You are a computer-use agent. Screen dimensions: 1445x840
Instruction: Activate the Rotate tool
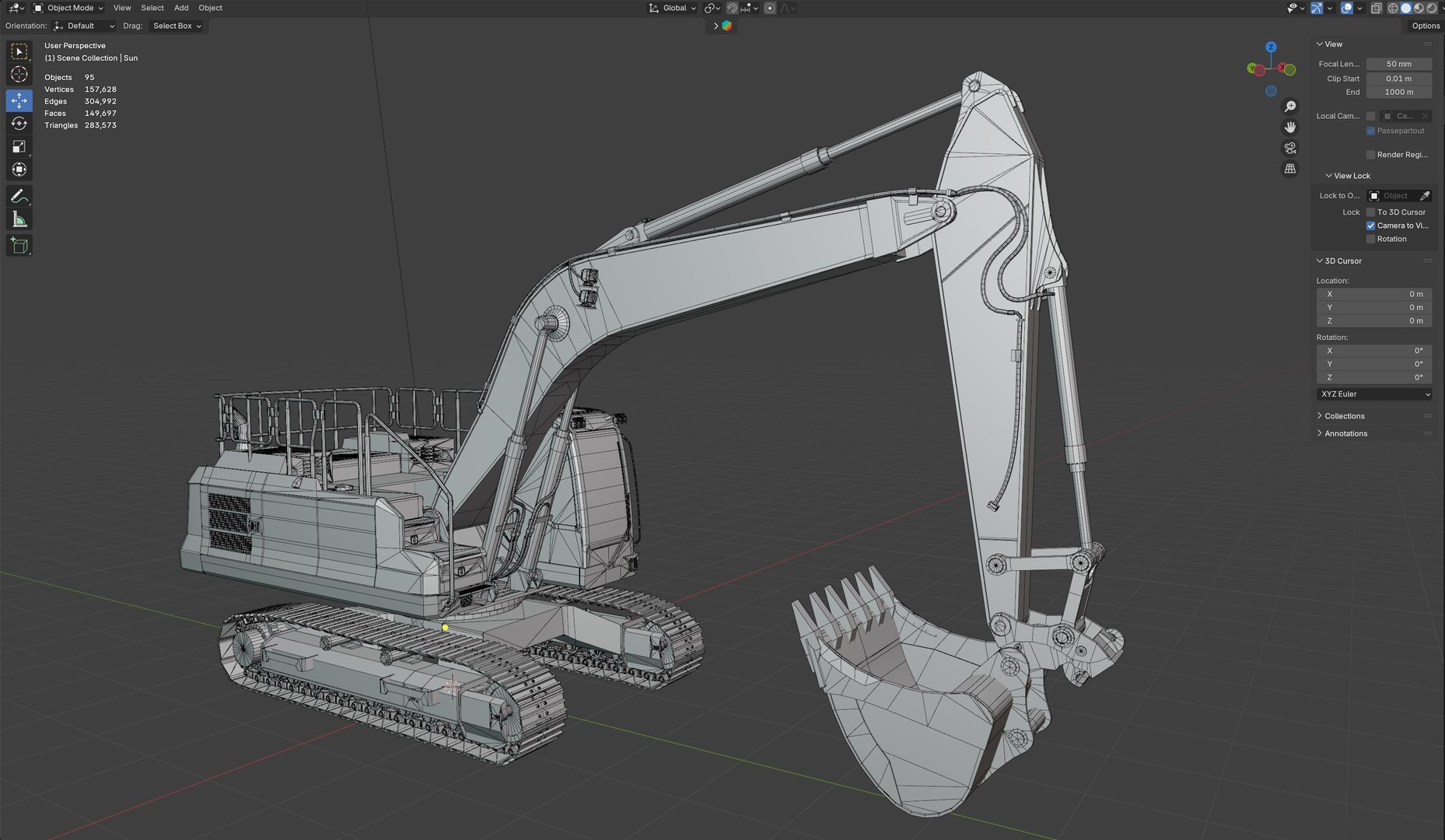(x=19, y=124)
